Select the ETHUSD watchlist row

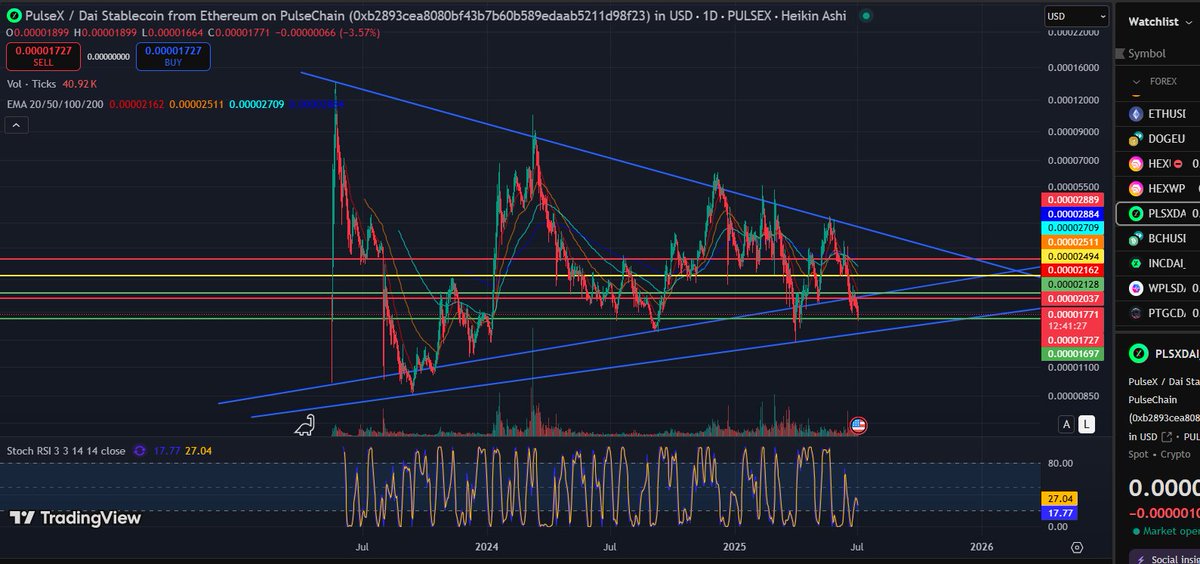click(x=1157, y=114)
